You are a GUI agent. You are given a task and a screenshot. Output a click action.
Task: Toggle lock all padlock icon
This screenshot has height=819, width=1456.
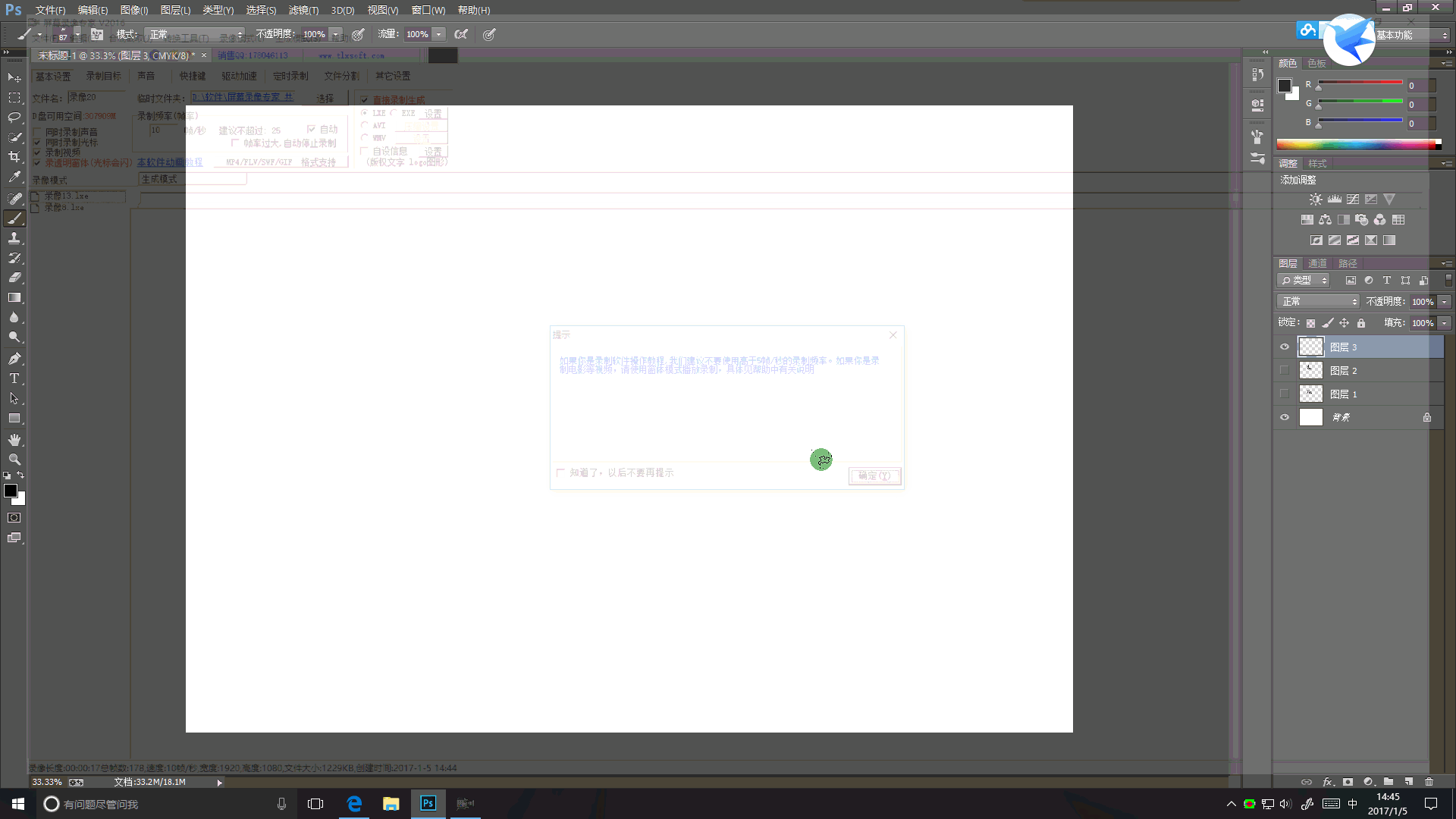tap(1361, 323)
